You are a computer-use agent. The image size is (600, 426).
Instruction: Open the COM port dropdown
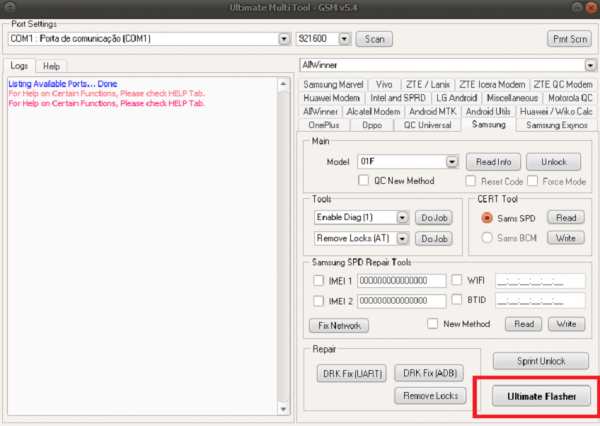284,39
